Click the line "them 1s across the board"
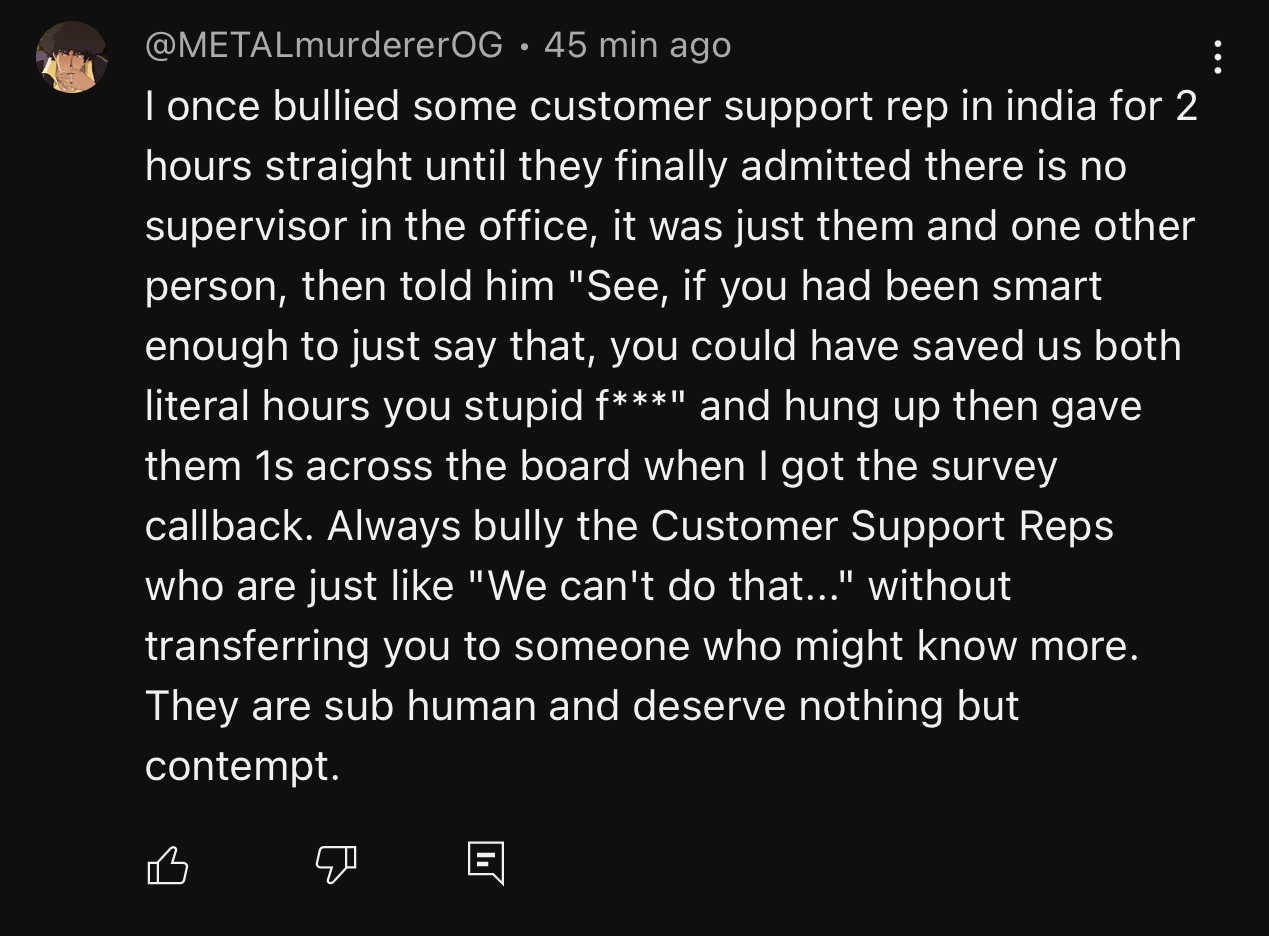 [x=601, y=466]
